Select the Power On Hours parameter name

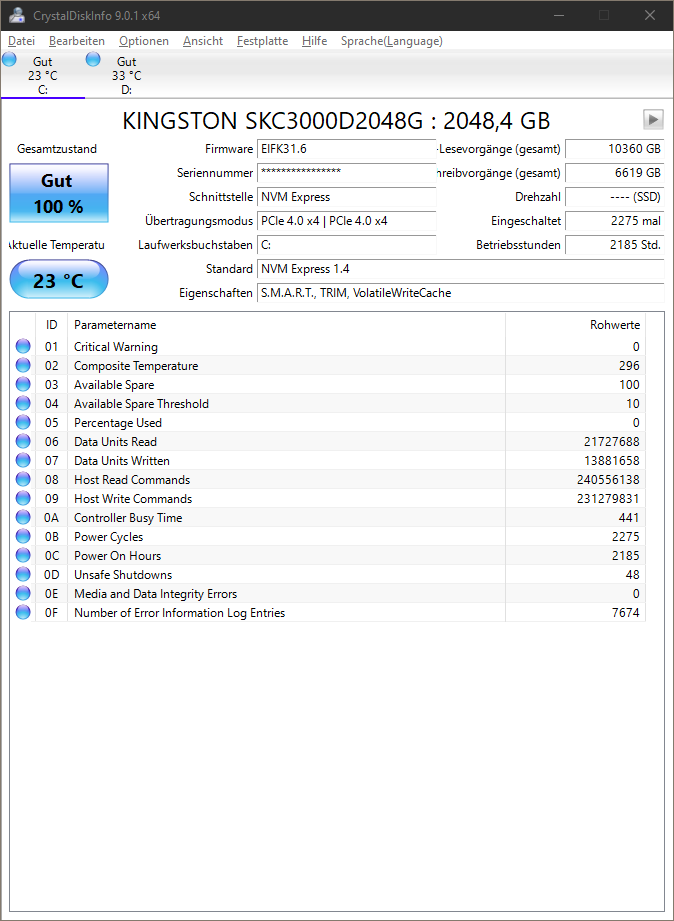pos(118,556)
